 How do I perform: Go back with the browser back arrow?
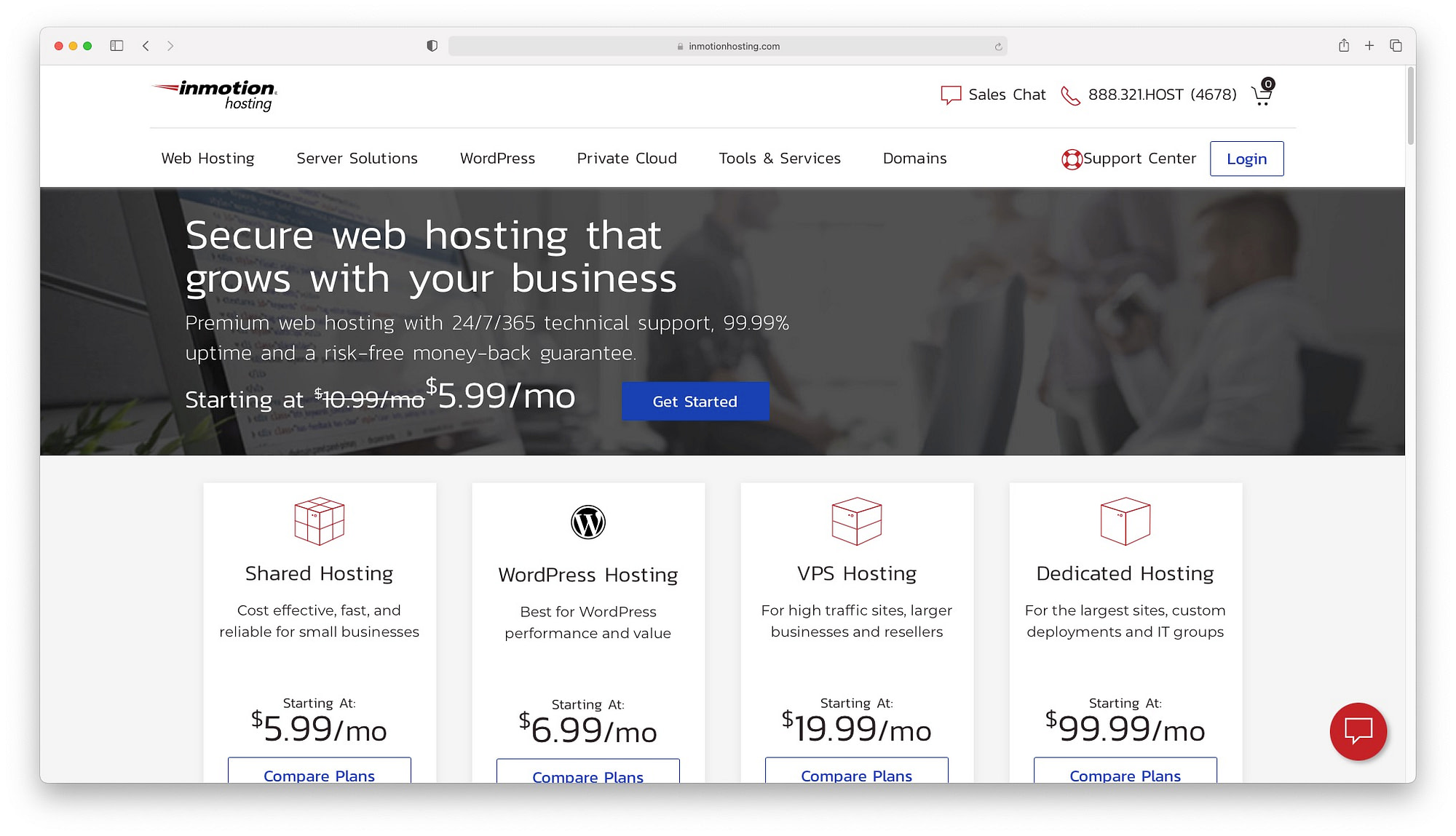point(146,46)
